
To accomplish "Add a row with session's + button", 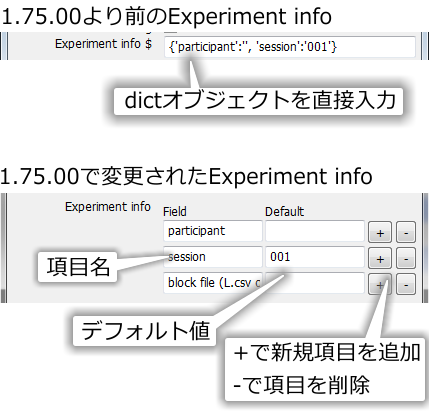I will coord(380,258).
